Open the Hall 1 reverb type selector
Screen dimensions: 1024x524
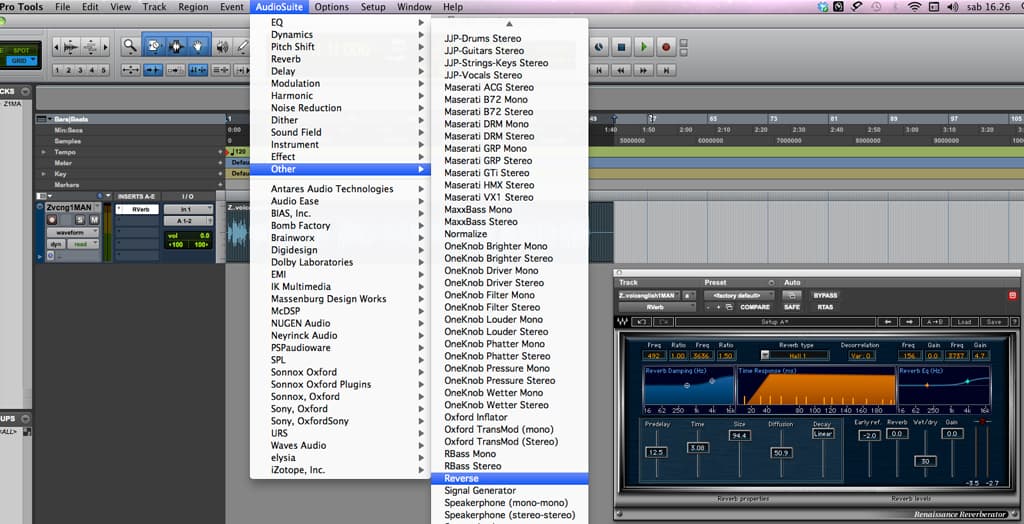tap(795, 355)
